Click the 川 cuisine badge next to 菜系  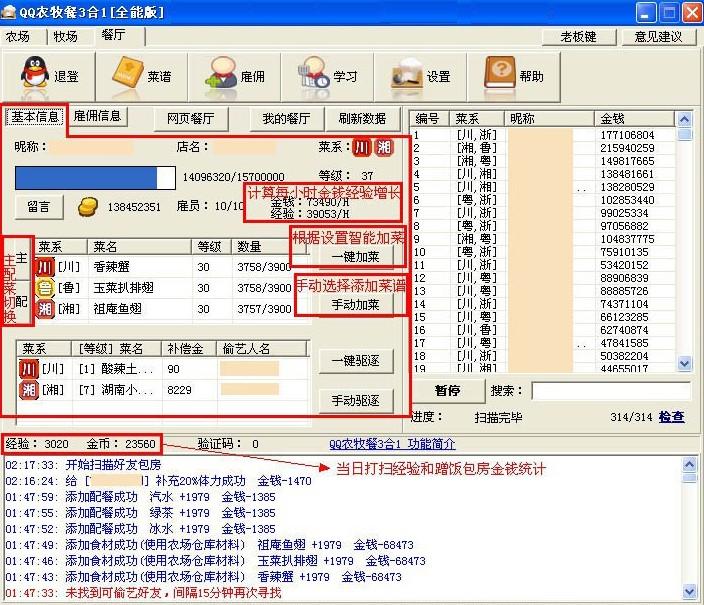[x=361, y=147]
